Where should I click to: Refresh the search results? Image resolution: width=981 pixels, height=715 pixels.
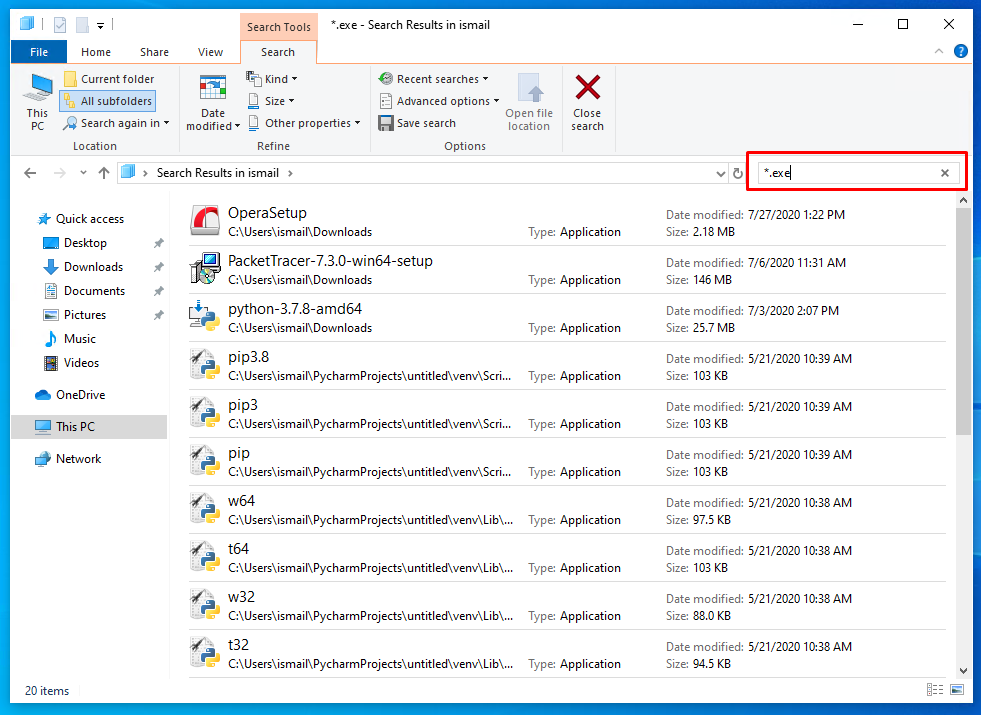coord(738,173)
